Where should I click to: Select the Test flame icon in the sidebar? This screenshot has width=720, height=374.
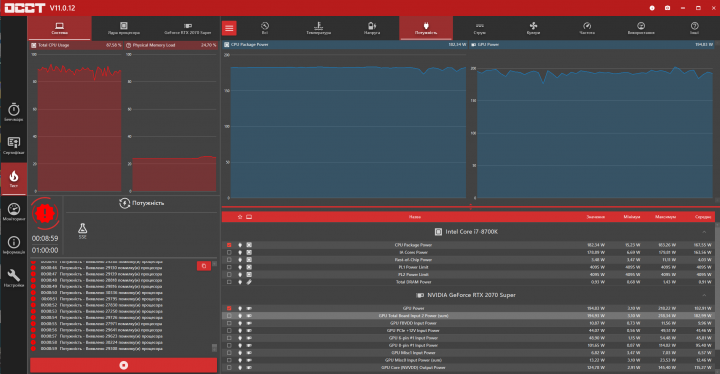pyautogui.click(x=14, y=178)
